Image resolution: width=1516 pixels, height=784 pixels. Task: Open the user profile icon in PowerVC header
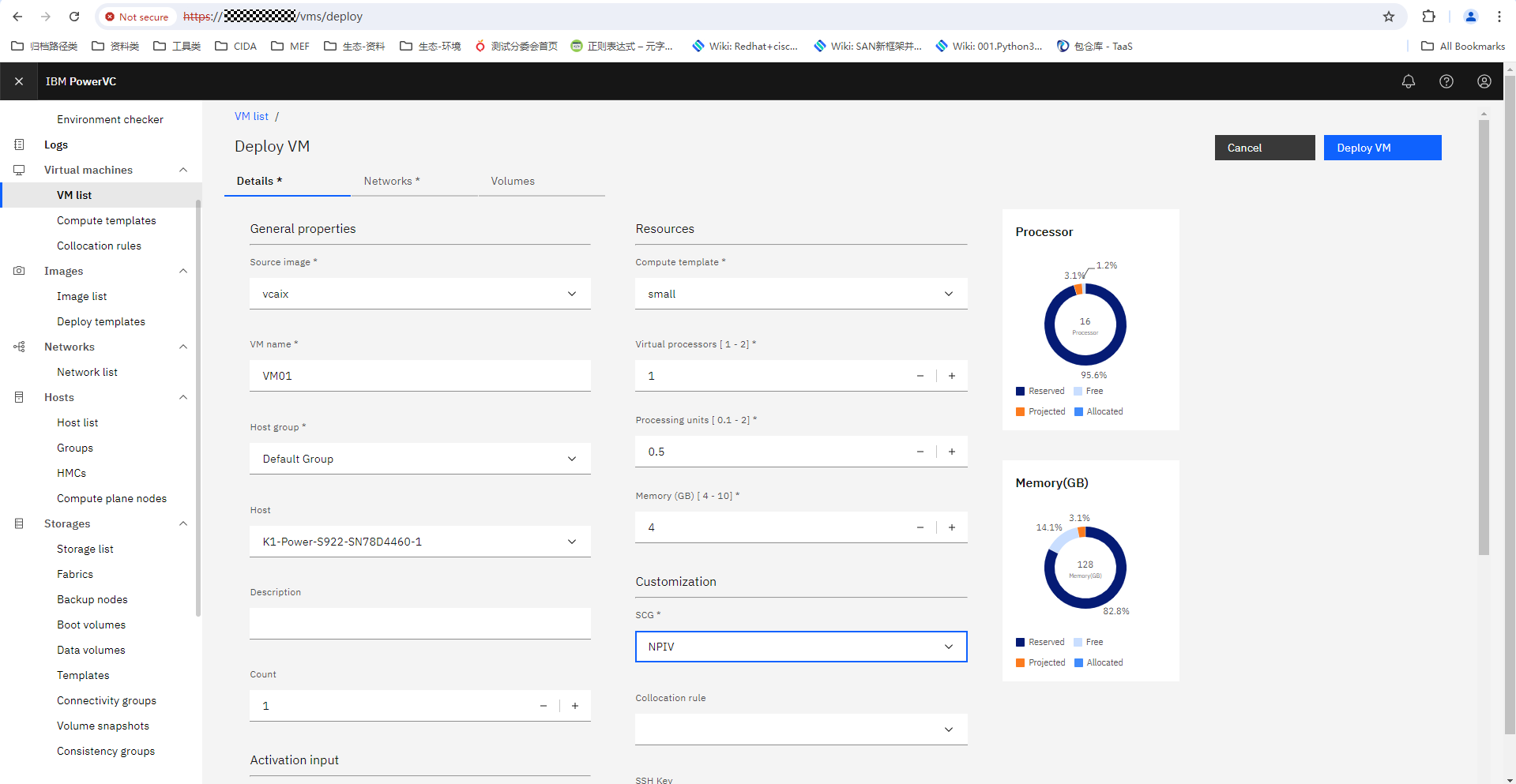point(1484,81)
